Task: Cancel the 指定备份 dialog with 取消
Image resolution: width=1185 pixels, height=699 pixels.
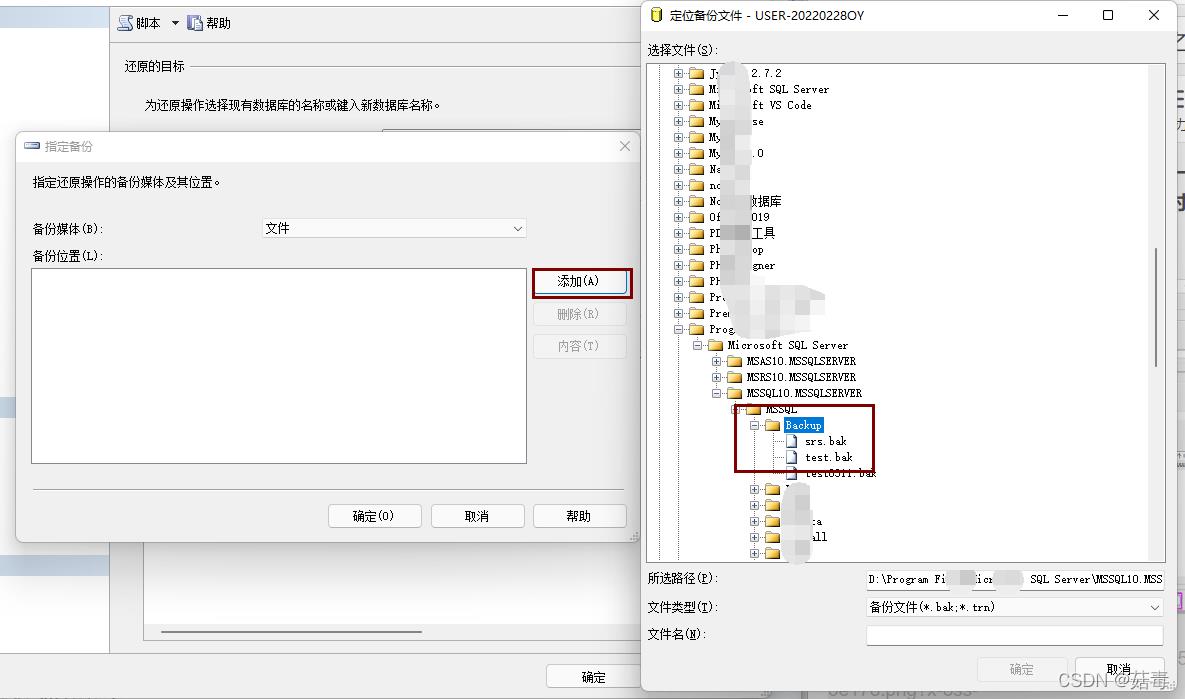Action: click(477, 516)
